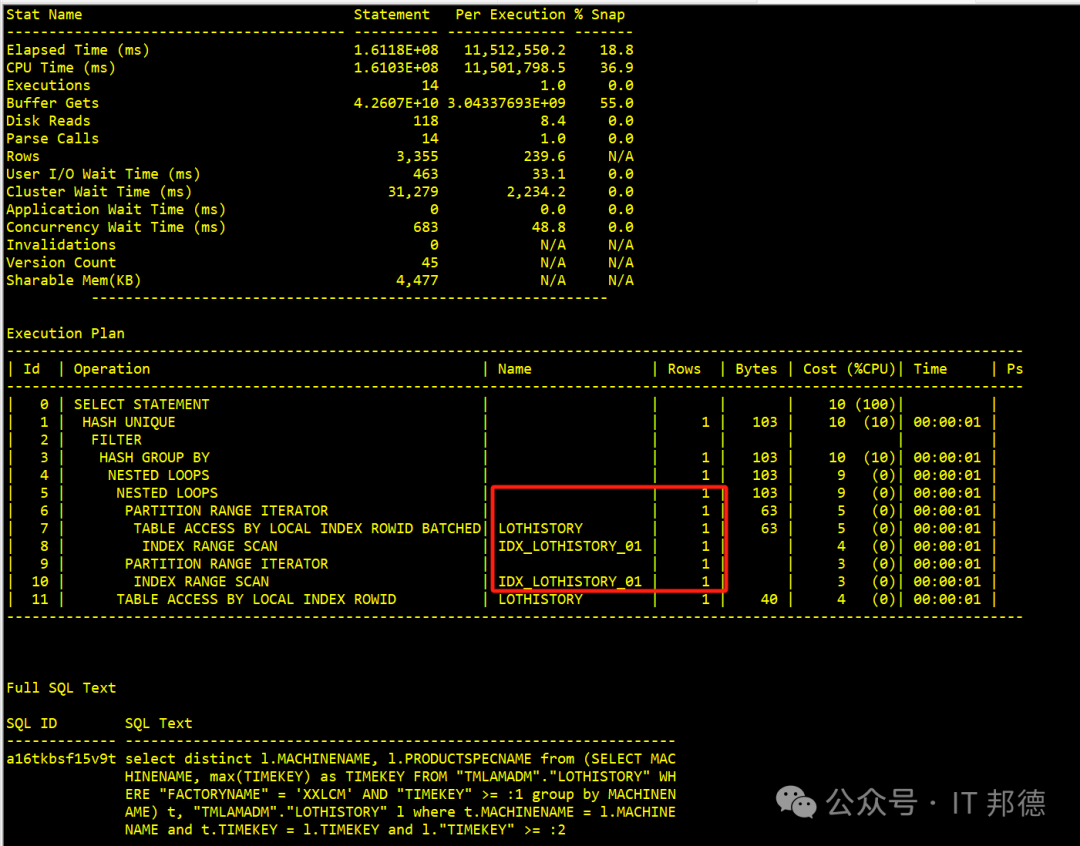Select the value "1.6118E+08"
Image resolution: width=1080 pixels, height=846 pixels.
click(x=396, y=50)
